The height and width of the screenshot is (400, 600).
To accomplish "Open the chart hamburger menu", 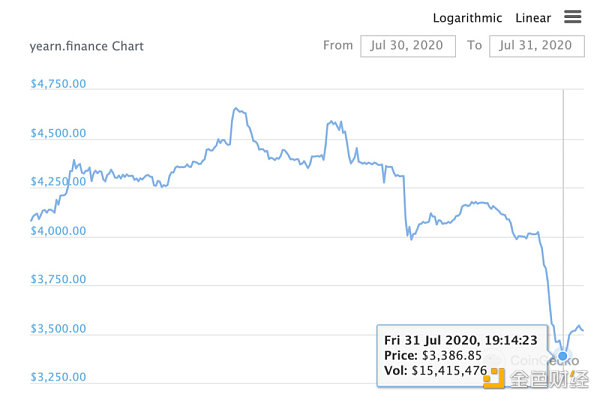I will 573,17.
